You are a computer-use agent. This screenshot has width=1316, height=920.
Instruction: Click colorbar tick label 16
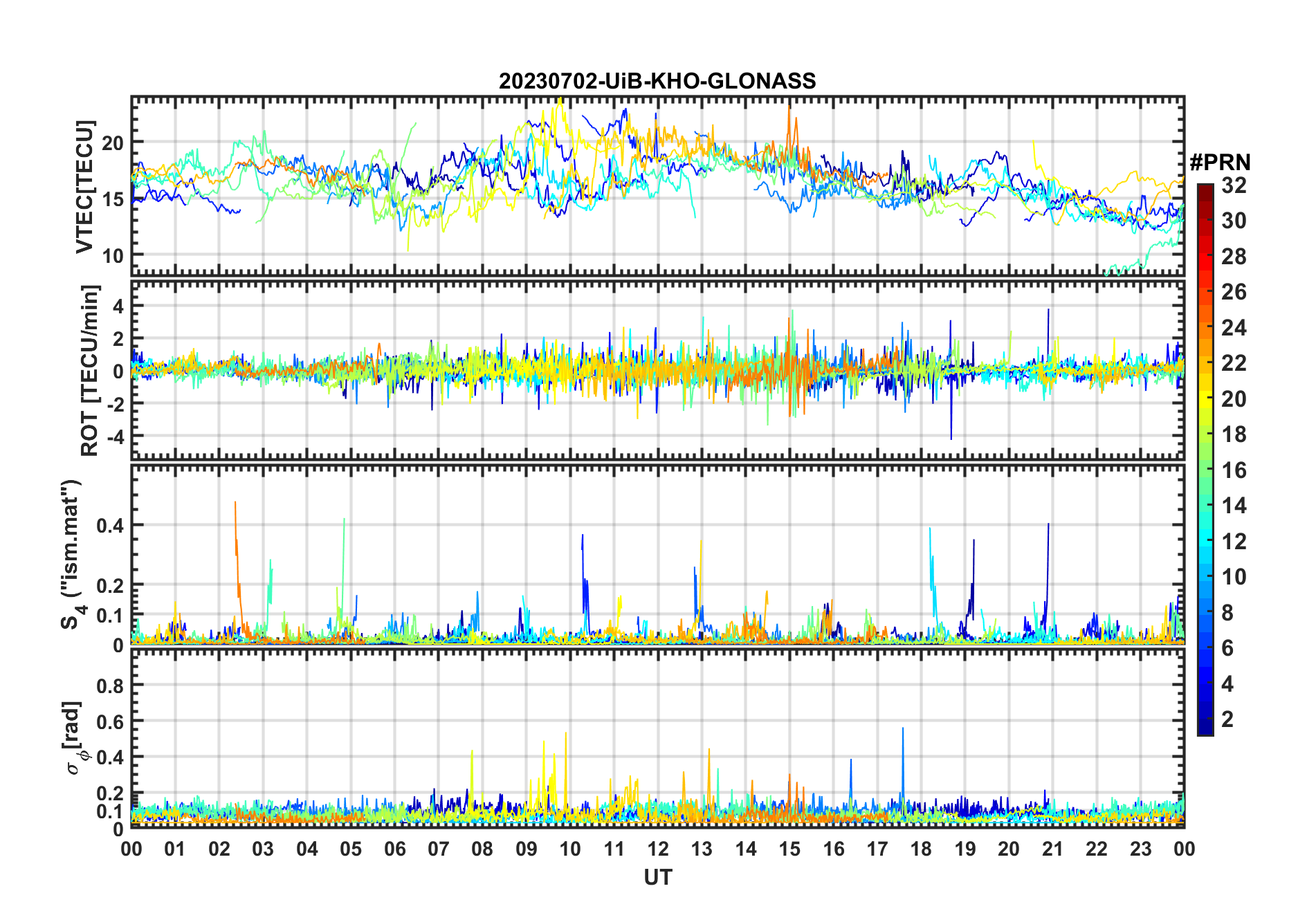tap(1234, 470)
